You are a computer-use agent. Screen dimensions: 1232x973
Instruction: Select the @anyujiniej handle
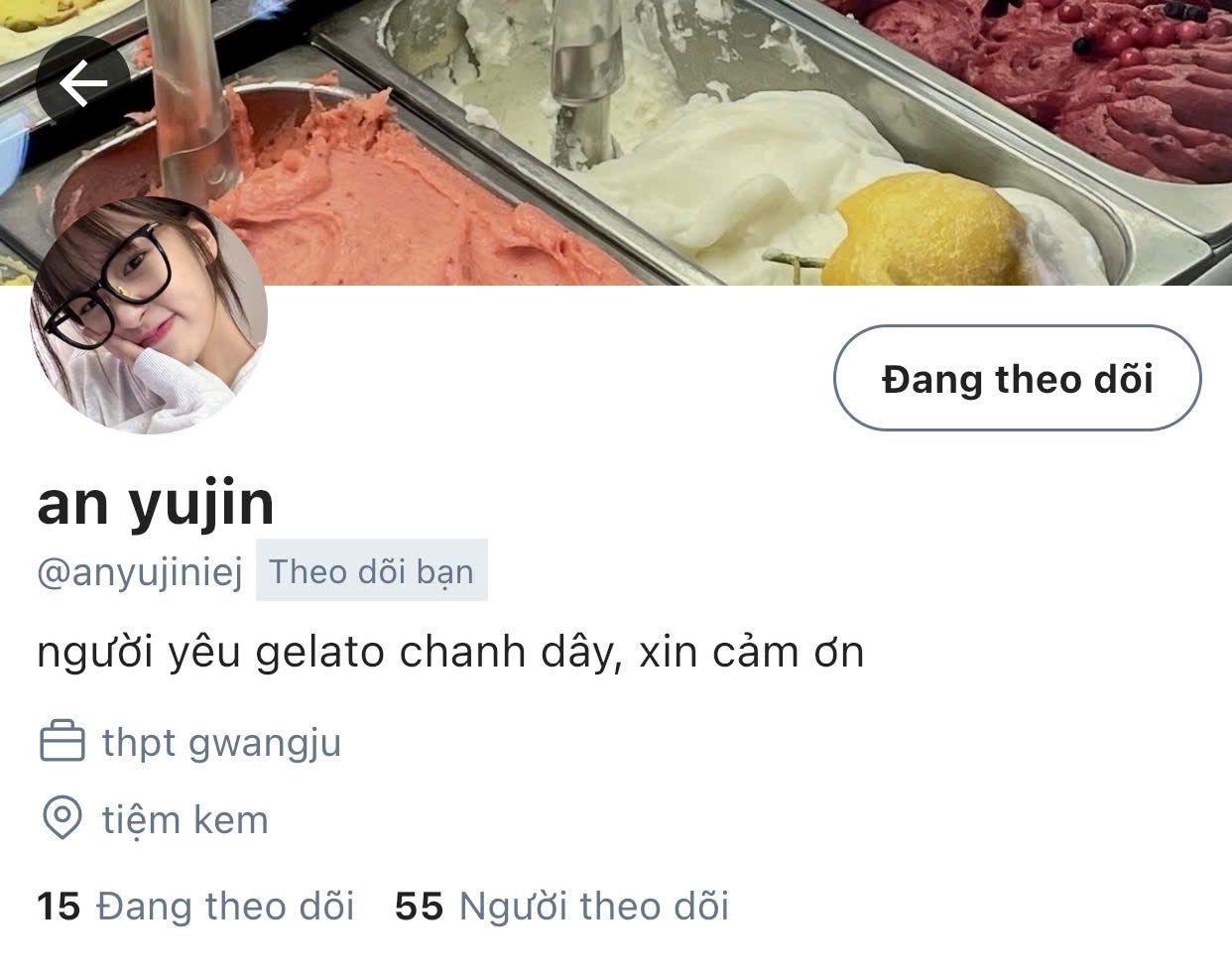pyautogui.click(x=140, y=572)
